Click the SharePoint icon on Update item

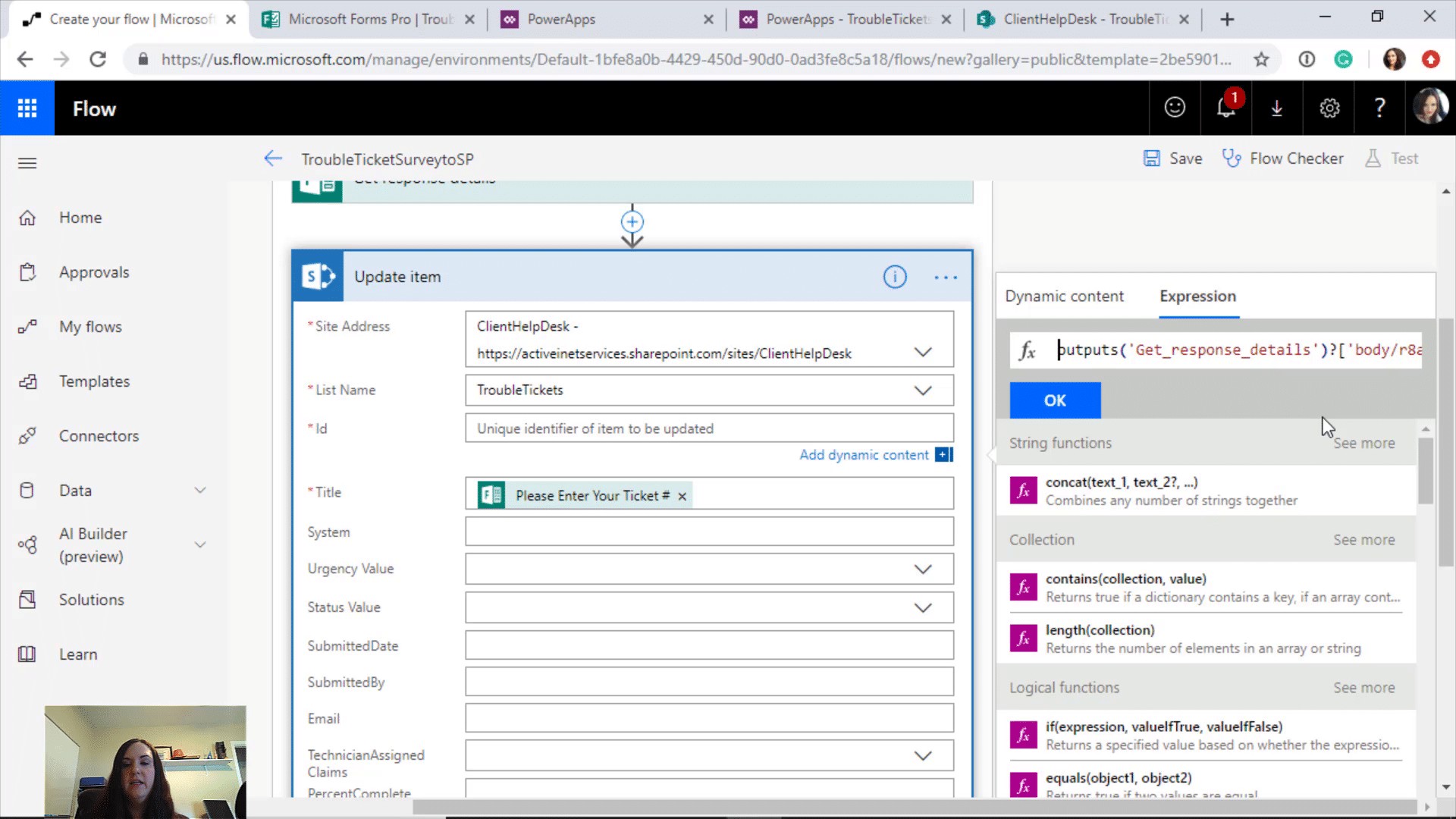point(318,277)
